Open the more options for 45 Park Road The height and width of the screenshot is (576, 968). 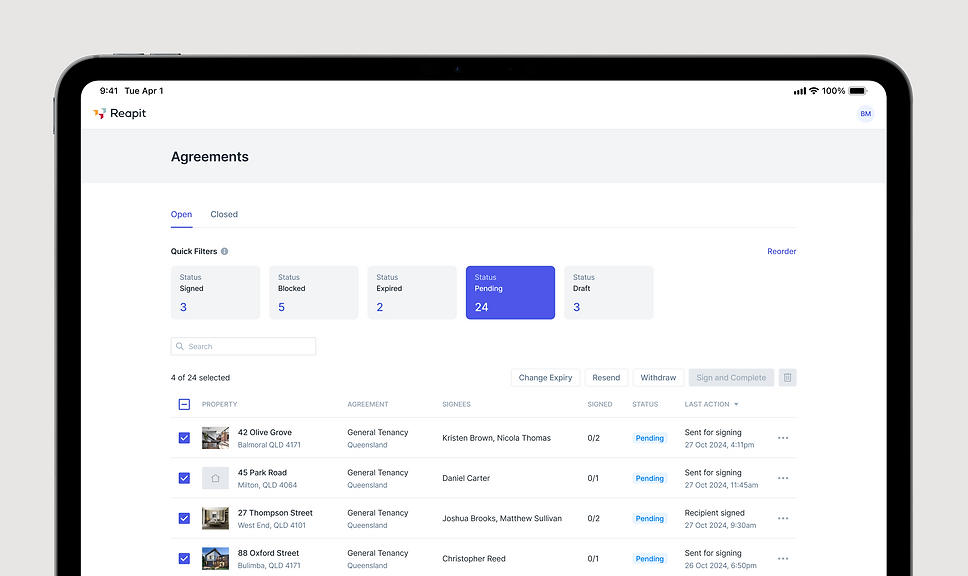(x=783, y=478)
